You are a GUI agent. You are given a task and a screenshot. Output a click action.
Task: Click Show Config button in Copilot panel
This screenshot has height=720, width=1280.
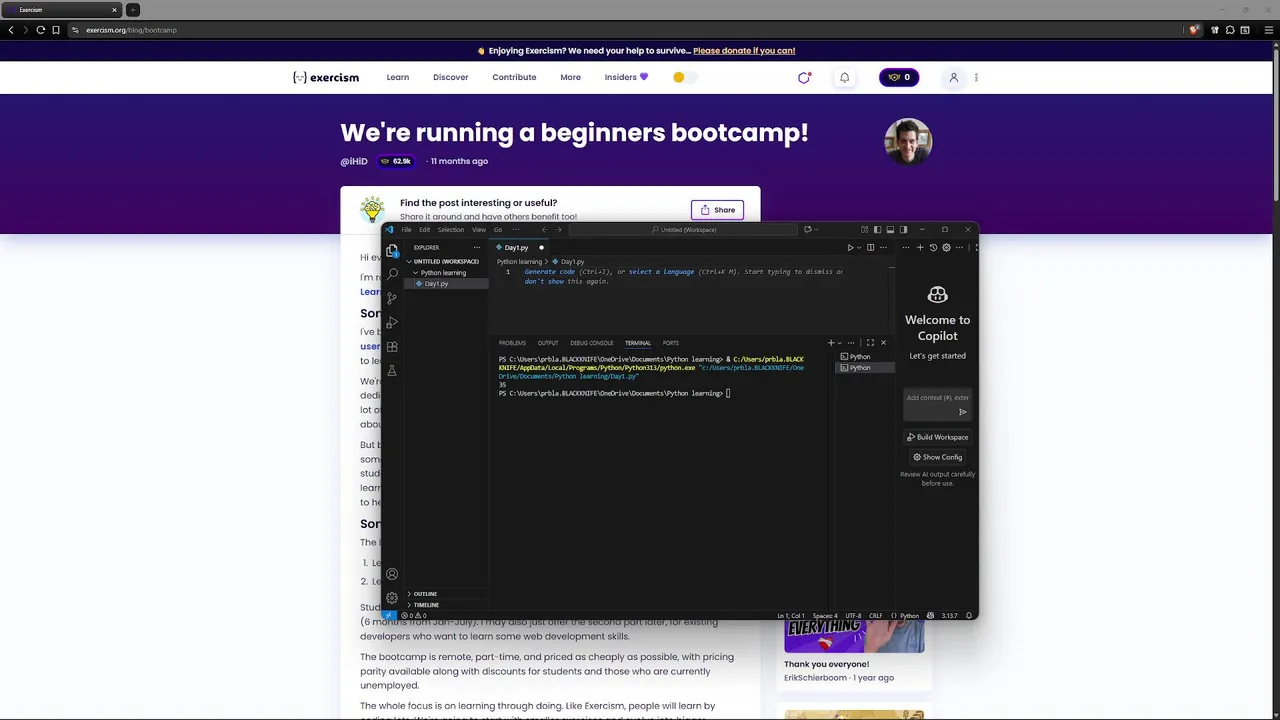(937, 457)
